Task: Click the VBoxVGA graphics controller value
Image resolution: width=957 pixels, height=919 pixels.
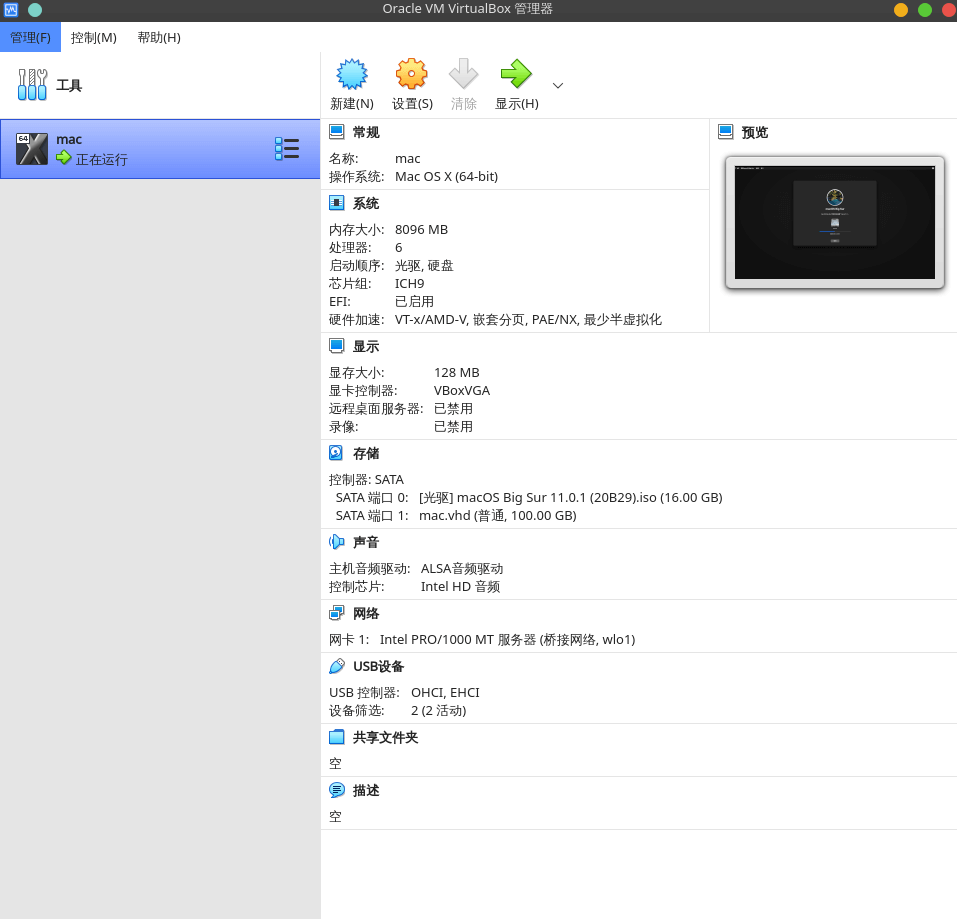Action: click(462, 391)
